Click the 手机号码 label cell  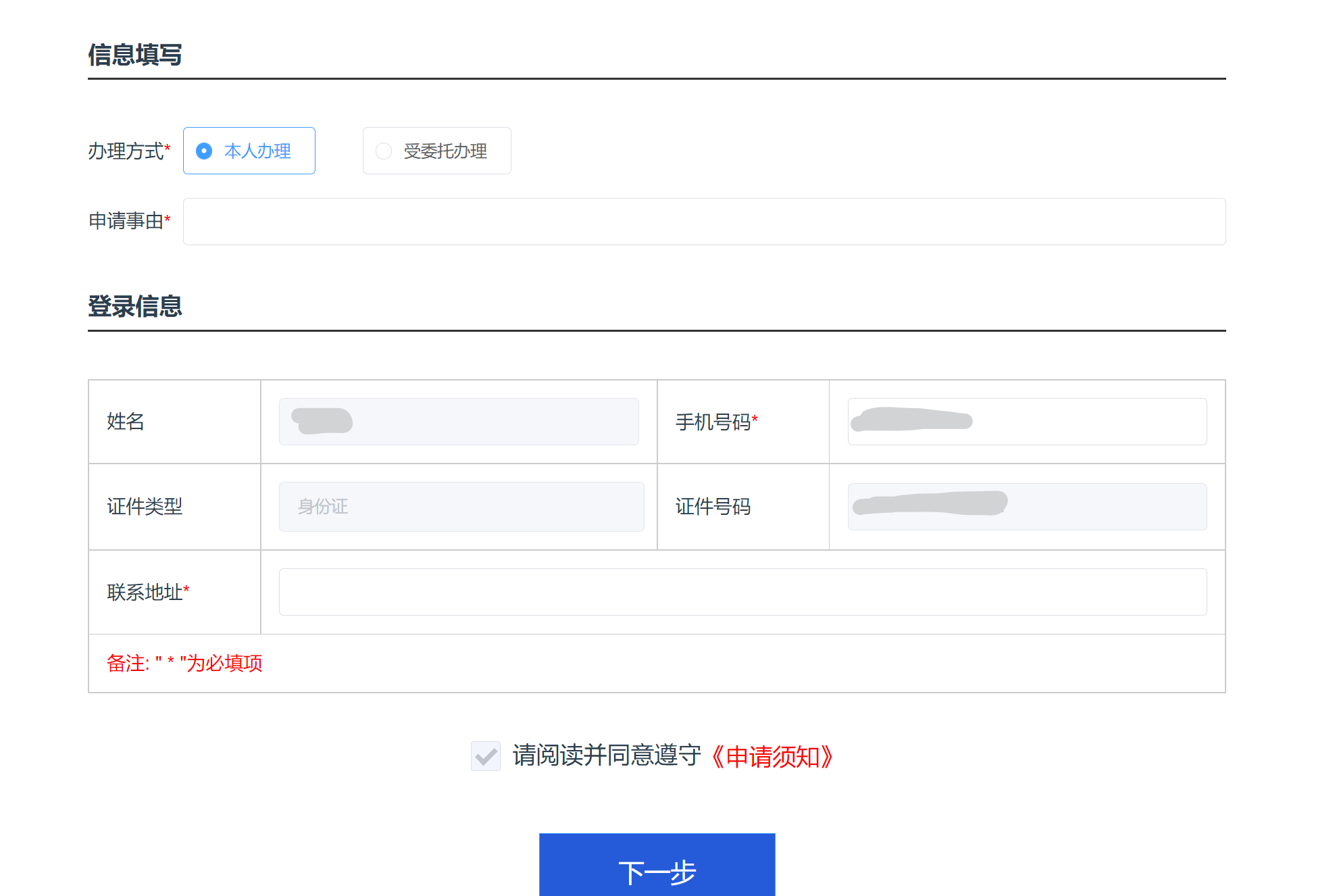(x=713, y=422)
